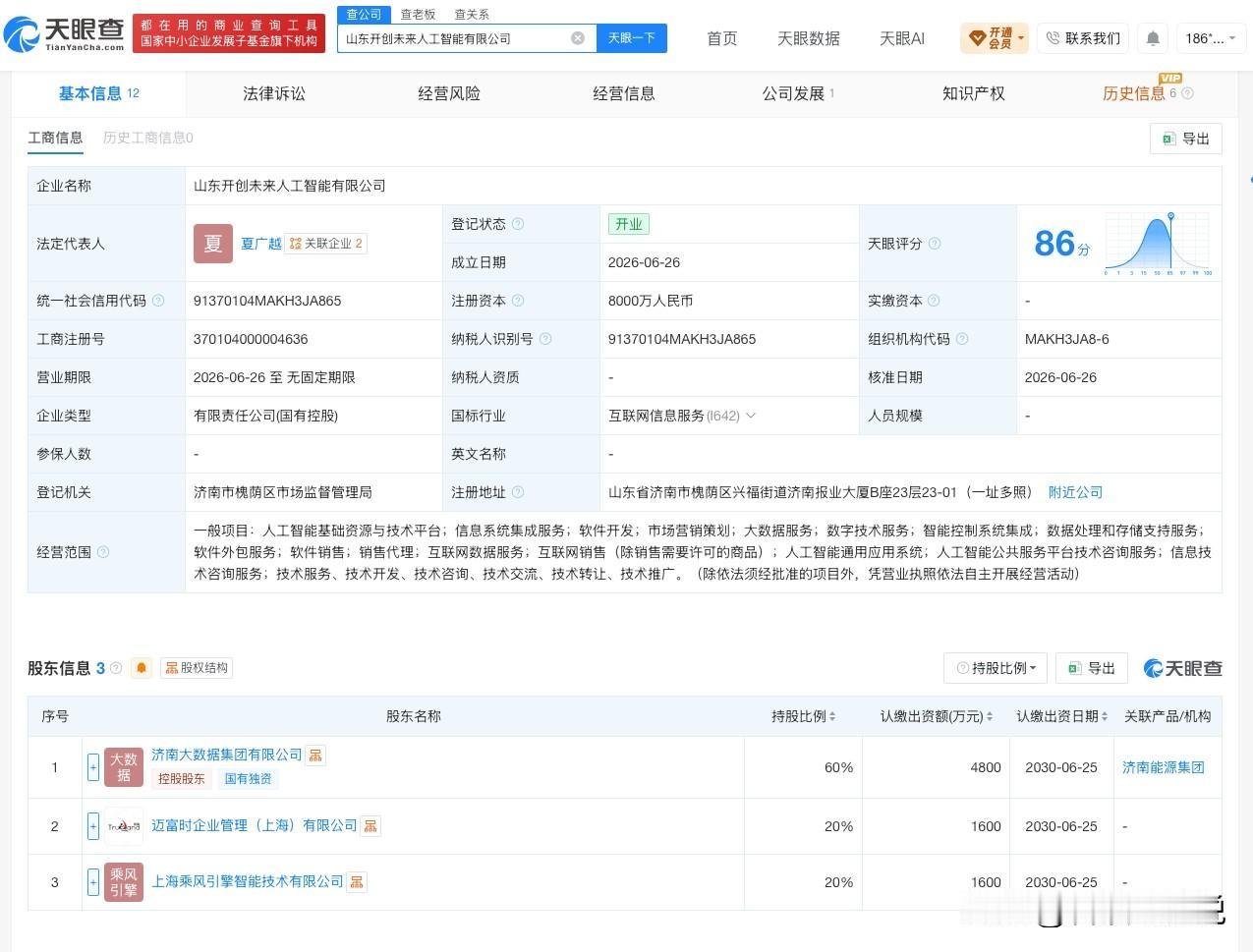1253x952 pixels.
Task: Select the 乘风引擎 shareholder logo
Action: [x=124, y=882]
